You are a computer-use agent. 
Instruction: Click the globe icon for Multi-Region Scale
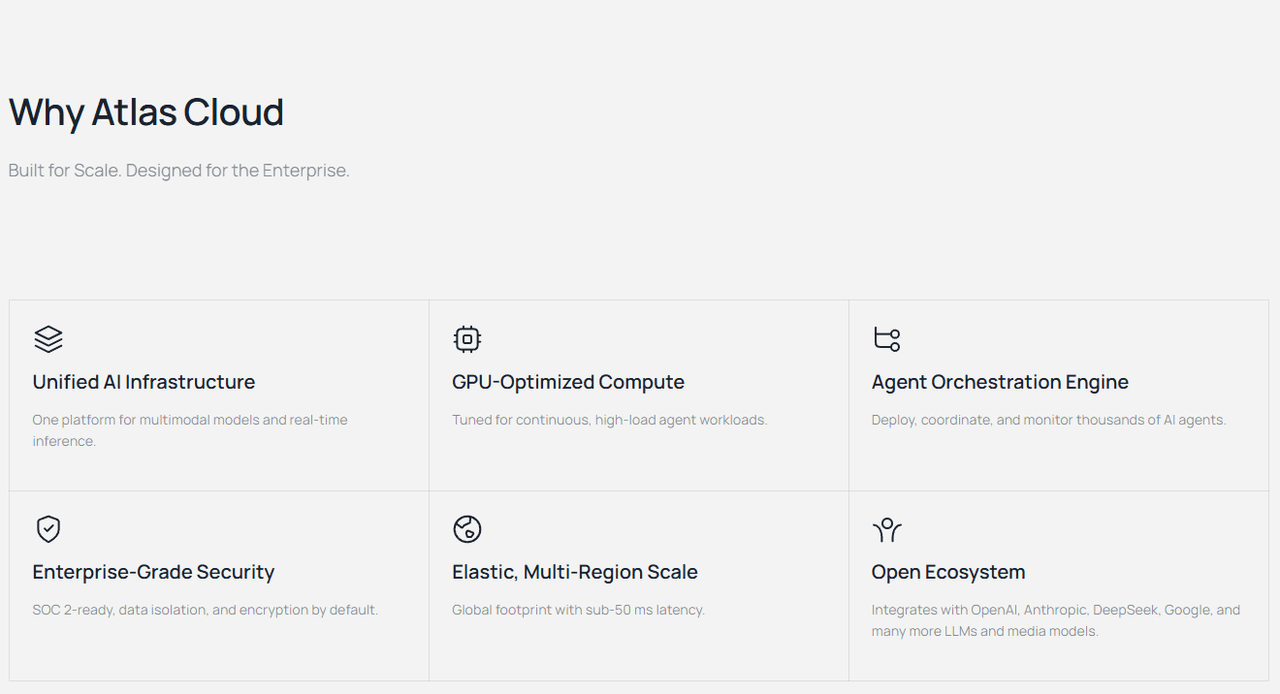(x=467, y=529)
